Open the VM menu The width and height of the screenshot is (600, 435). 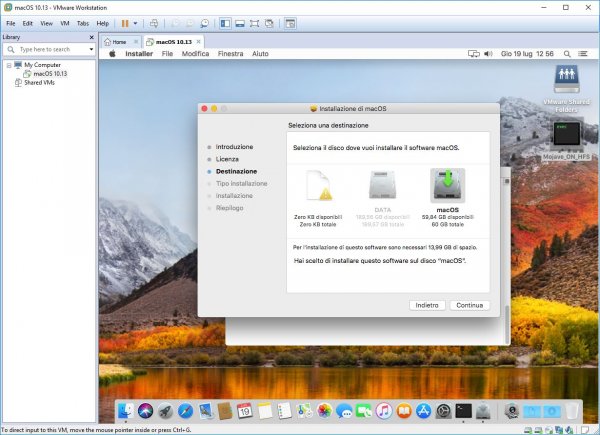coord(65,23)
